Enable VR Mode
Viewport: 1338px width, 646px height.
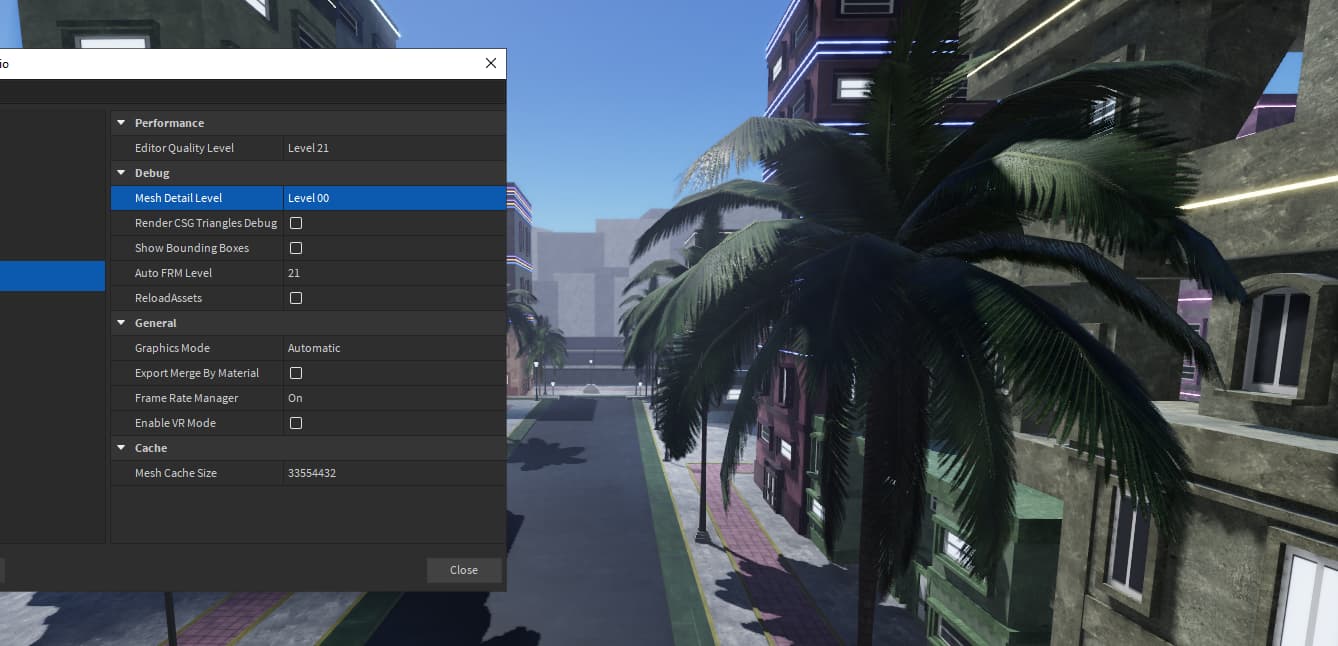point(295,422)
